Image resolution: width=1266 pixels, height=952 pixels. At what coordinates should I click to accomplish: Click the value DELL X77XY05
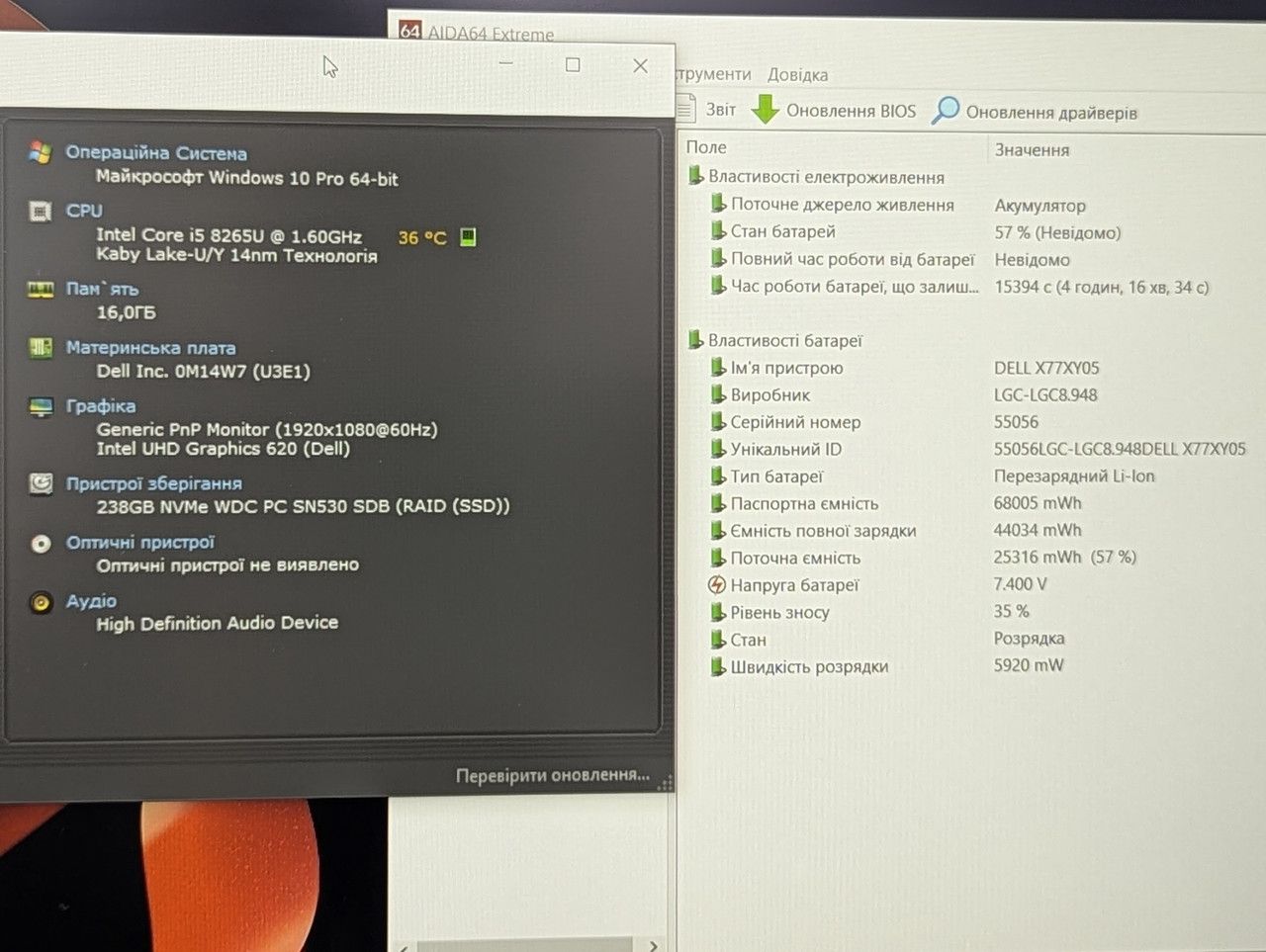(1046, 368)
